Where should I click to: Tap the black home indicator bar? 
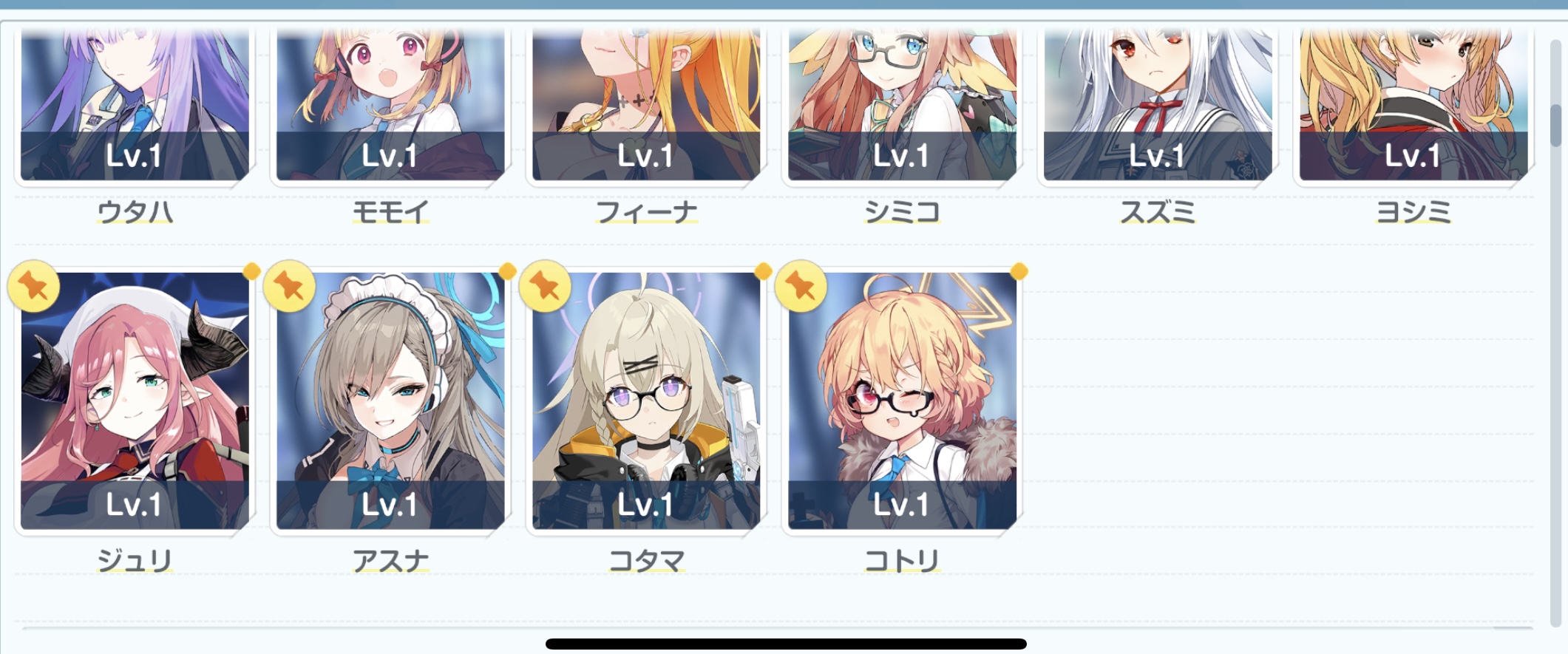[786, 644]
